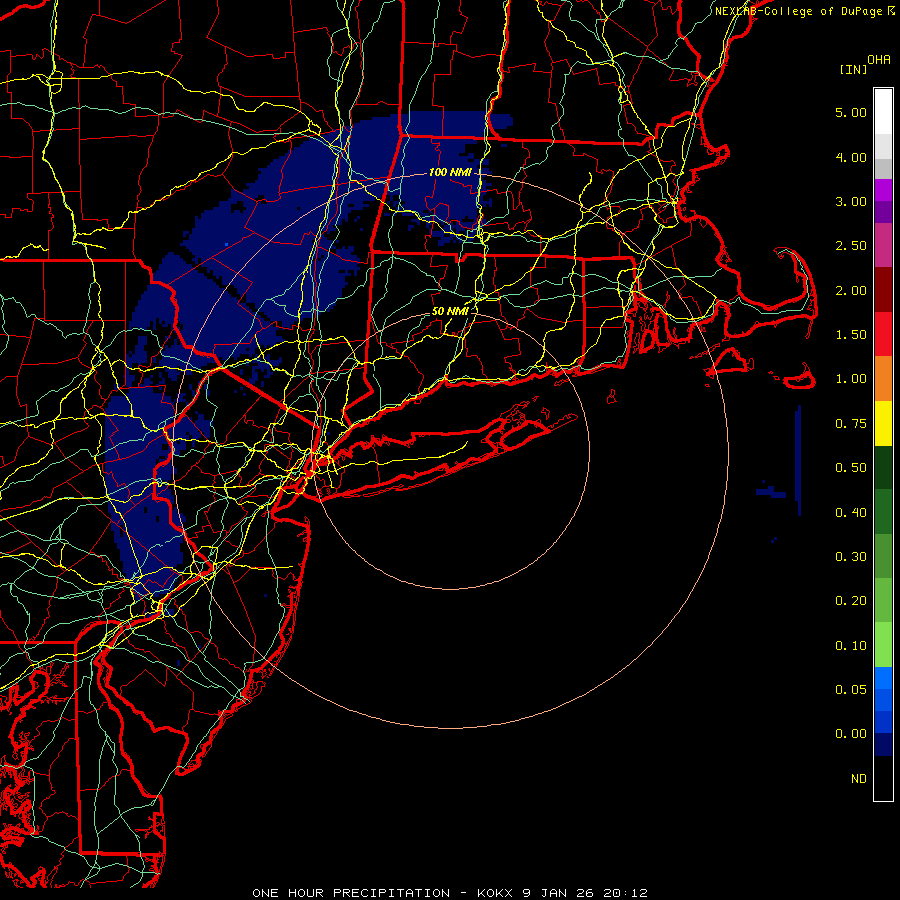Select the bright red 1.50 legend swatch
Screen dimensions: 900x900
[883, 334]
